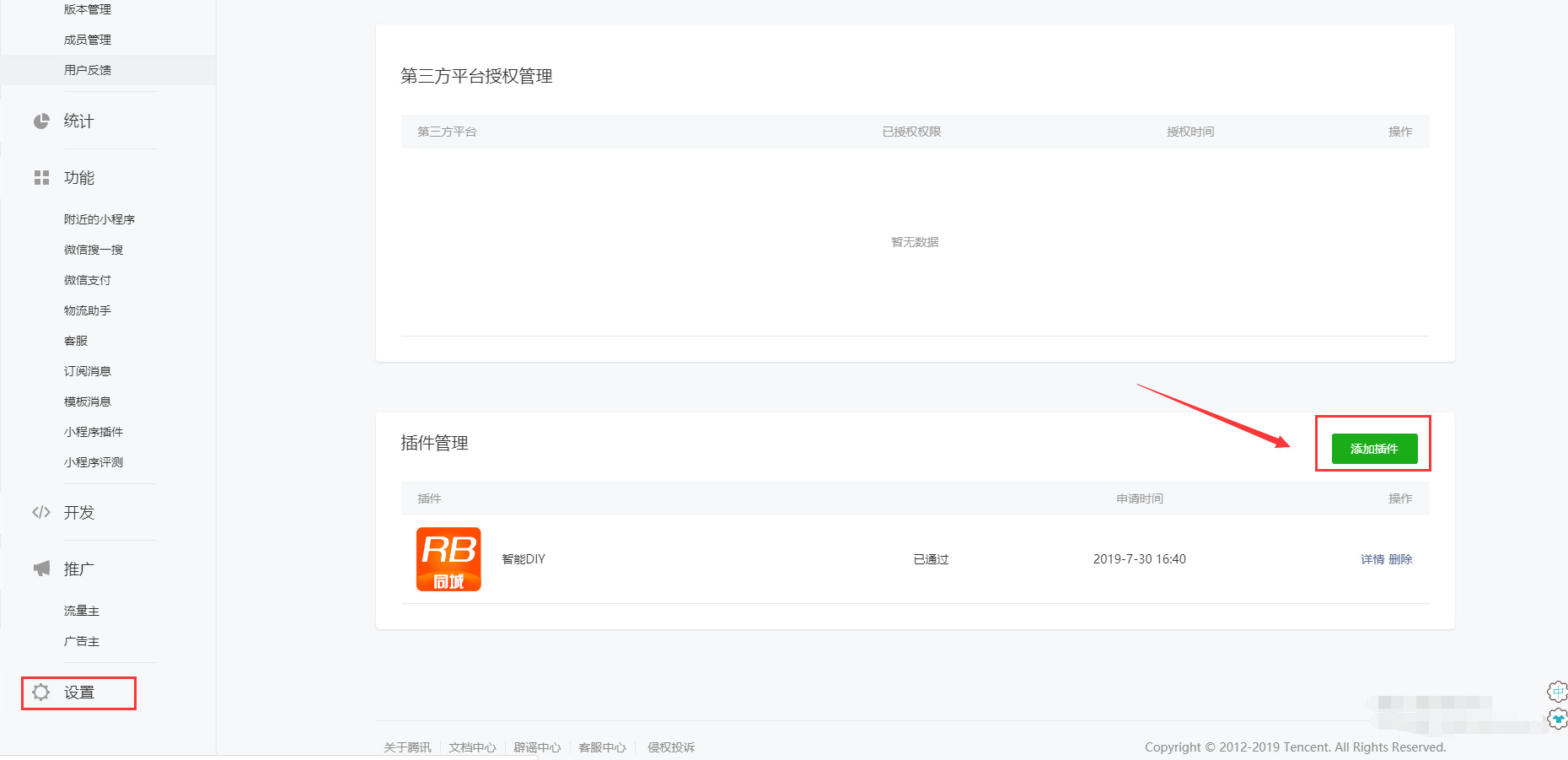The width and height of the screenshot is (1568, 760).
Task: Click the 统计 pie chart icon
Action: pos(41,121)
